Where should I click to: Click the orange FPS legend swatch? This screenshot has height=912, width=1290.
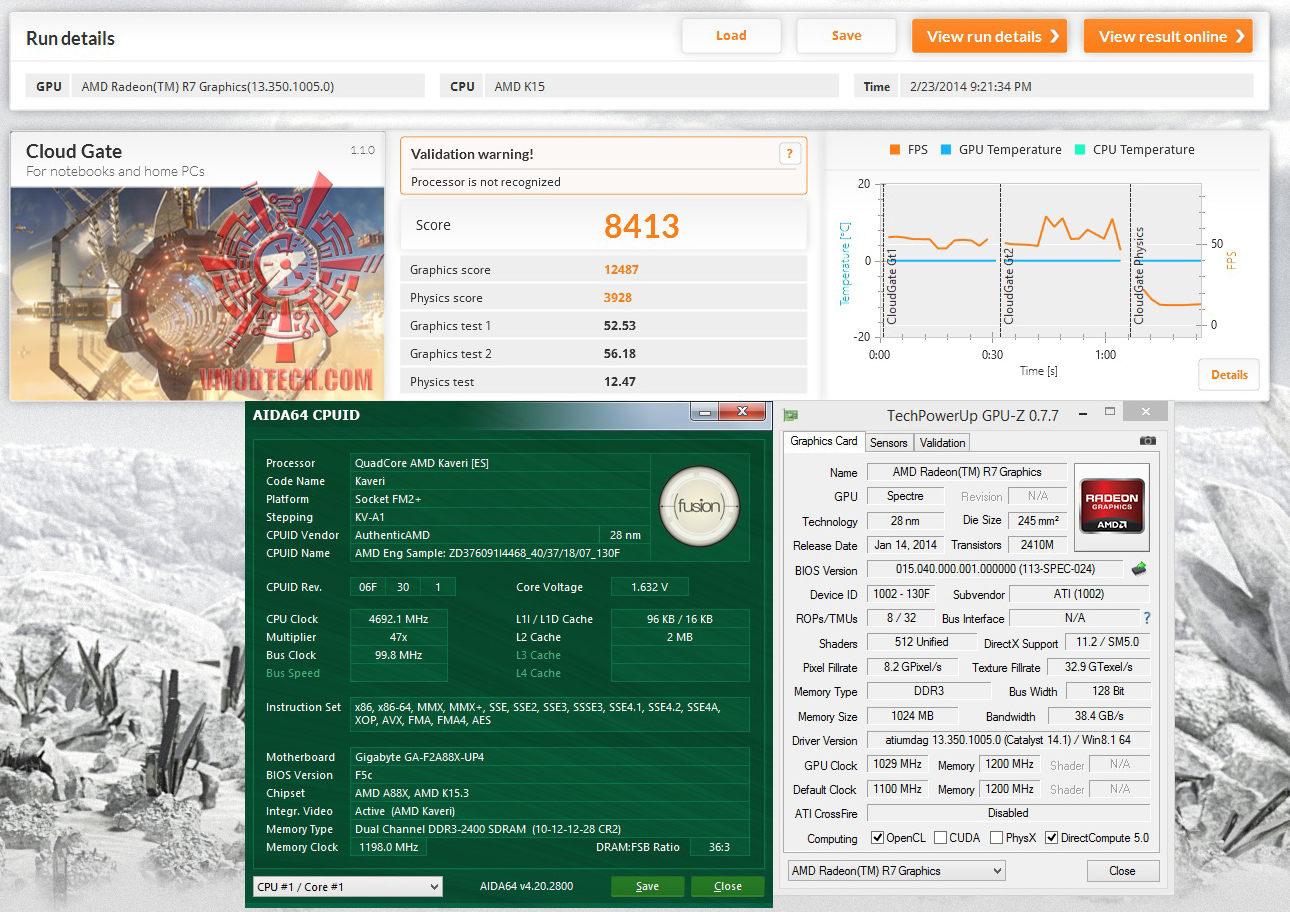(x=894, y=150)
